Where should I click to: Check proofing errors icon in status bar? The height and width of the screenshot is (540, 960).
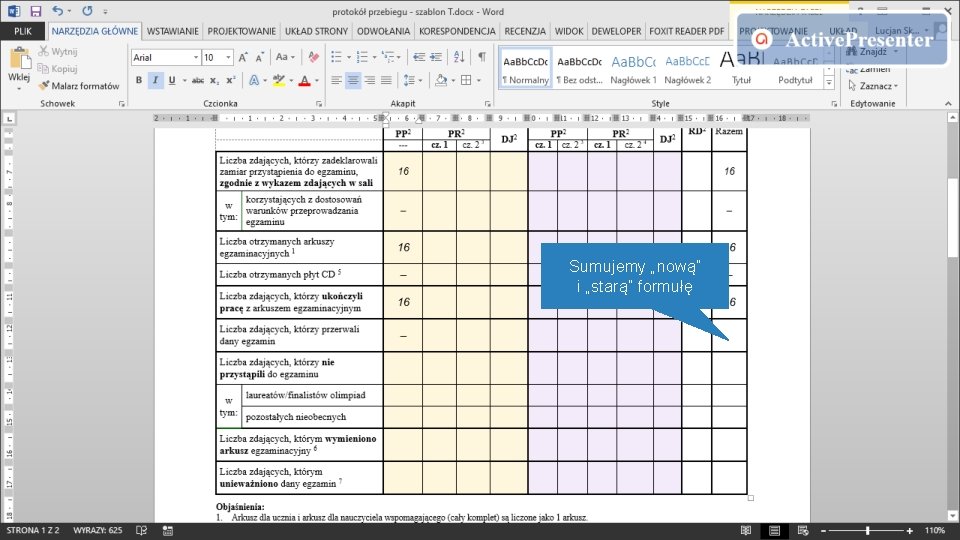pyautogui.click(x=141, y=530)
